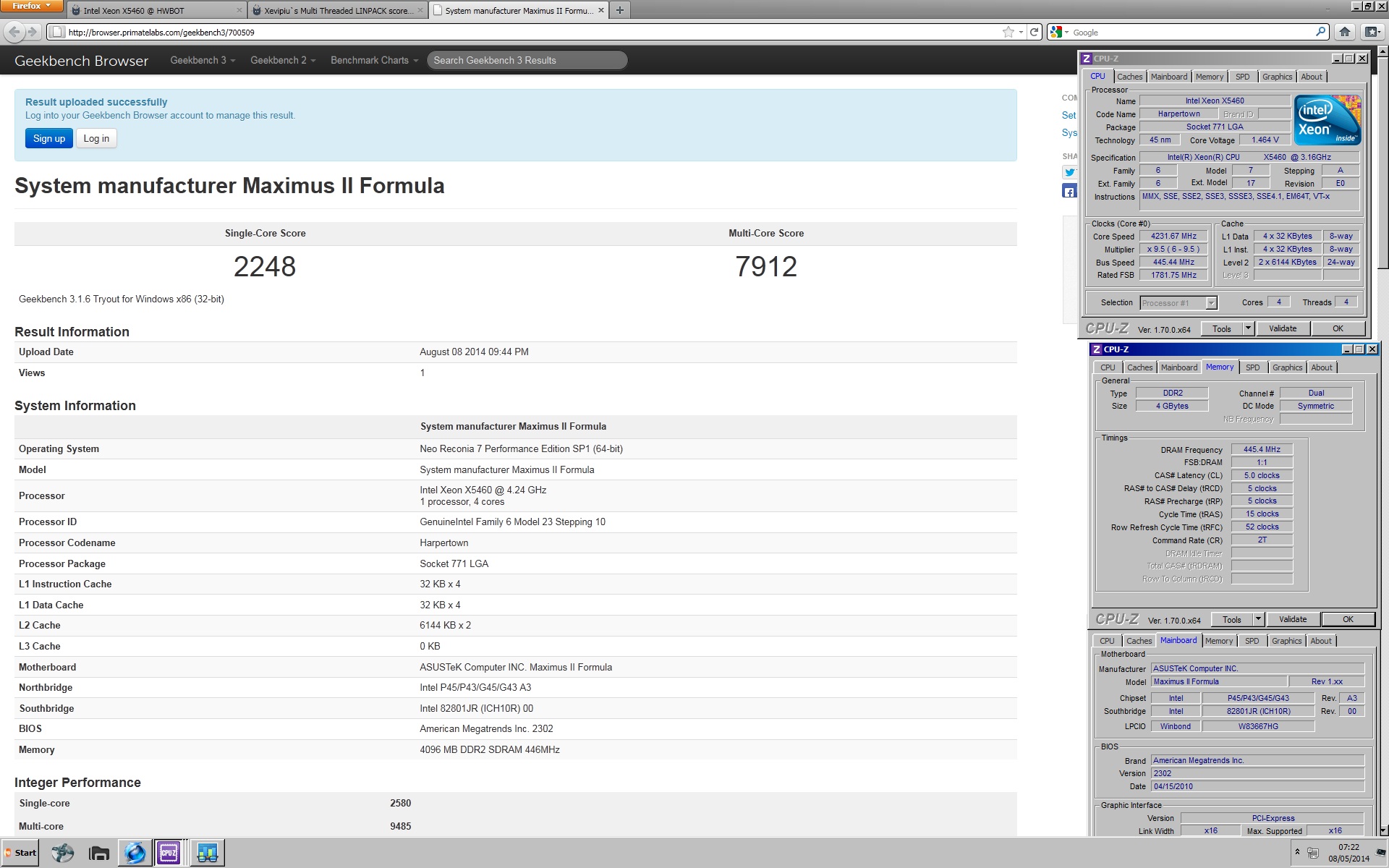Close the Intel Xeon X5460 HWBOT tab
The height and width of the screenshot is (868, 1389).
[x=239, y=10]
